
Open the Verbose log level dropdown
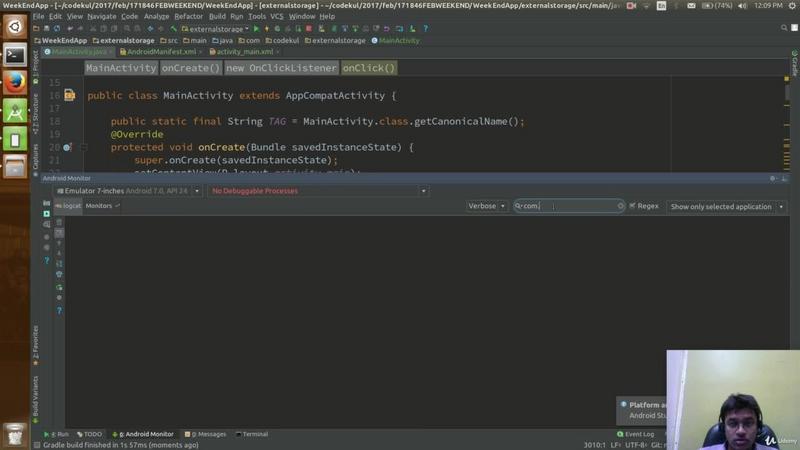486,206
